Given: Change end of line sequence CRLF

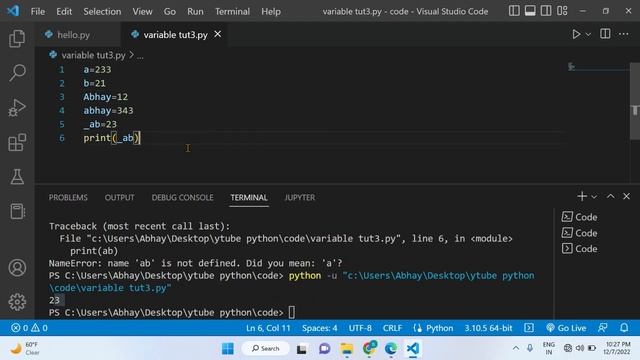Looking at the screenshot, I should (392, 328).
